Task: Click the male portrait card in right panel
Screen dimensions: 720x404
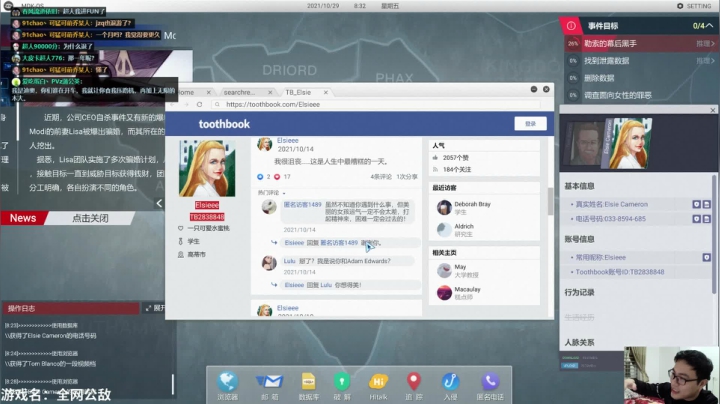Action: (587, 143)
